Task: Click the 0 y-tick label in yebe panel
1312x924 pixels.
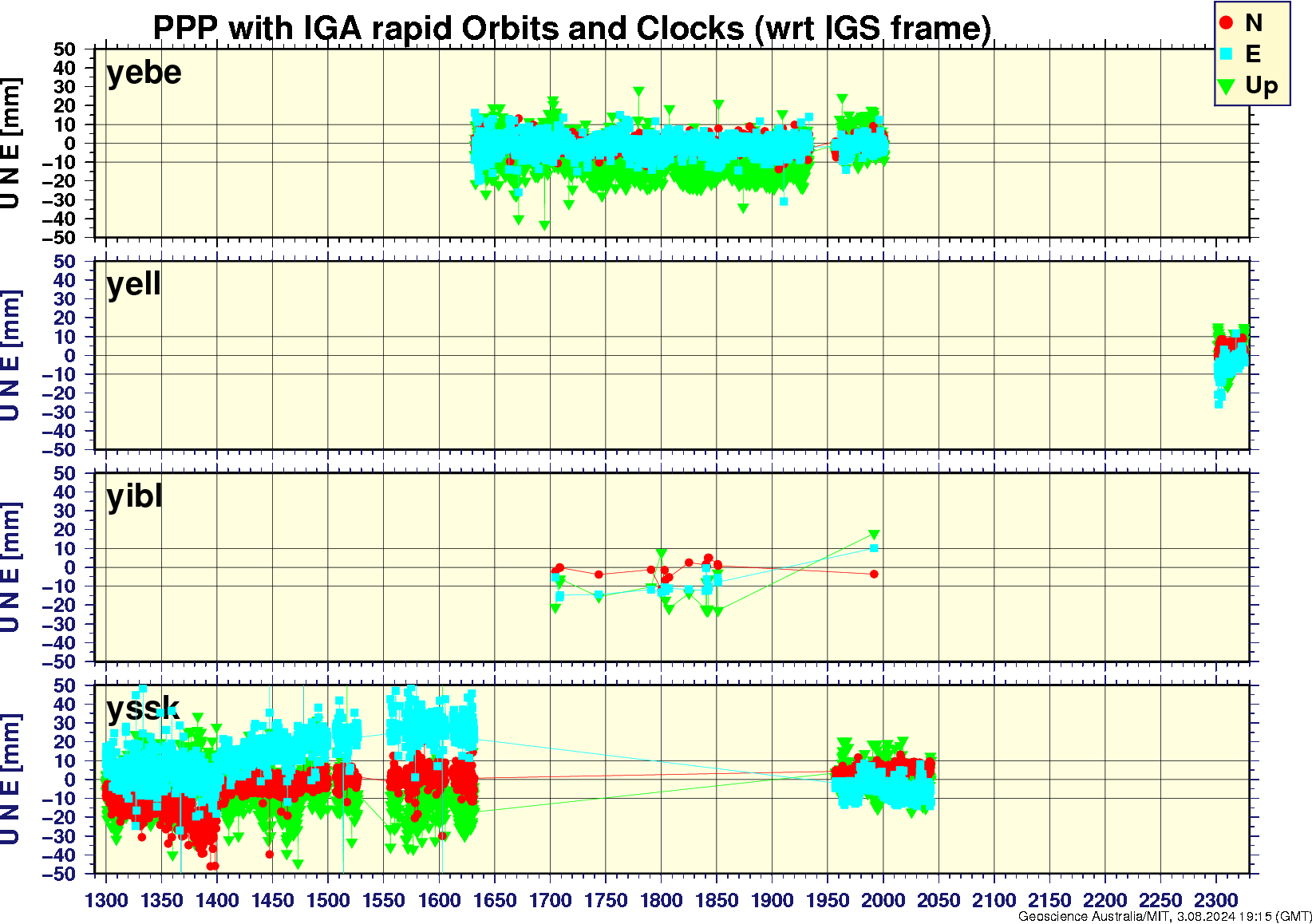Action: pos(71,144)
